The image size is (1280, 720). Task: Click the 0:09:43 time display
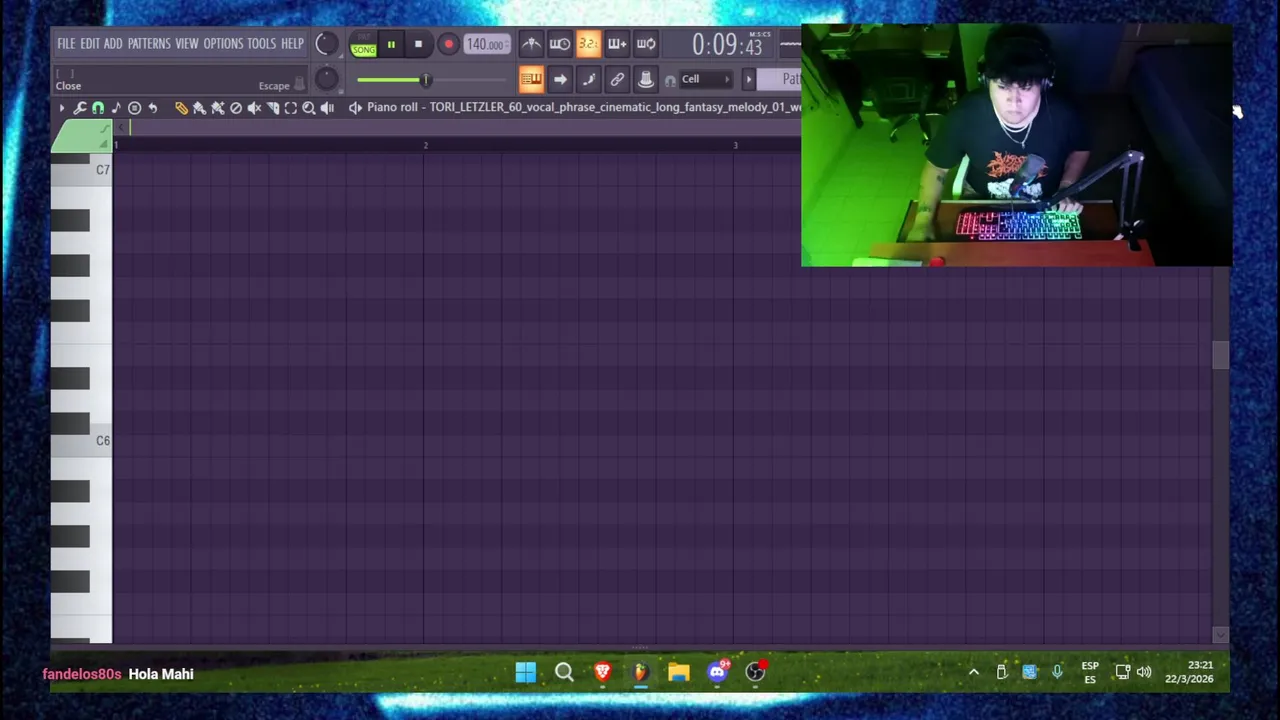tap(728, 45)
